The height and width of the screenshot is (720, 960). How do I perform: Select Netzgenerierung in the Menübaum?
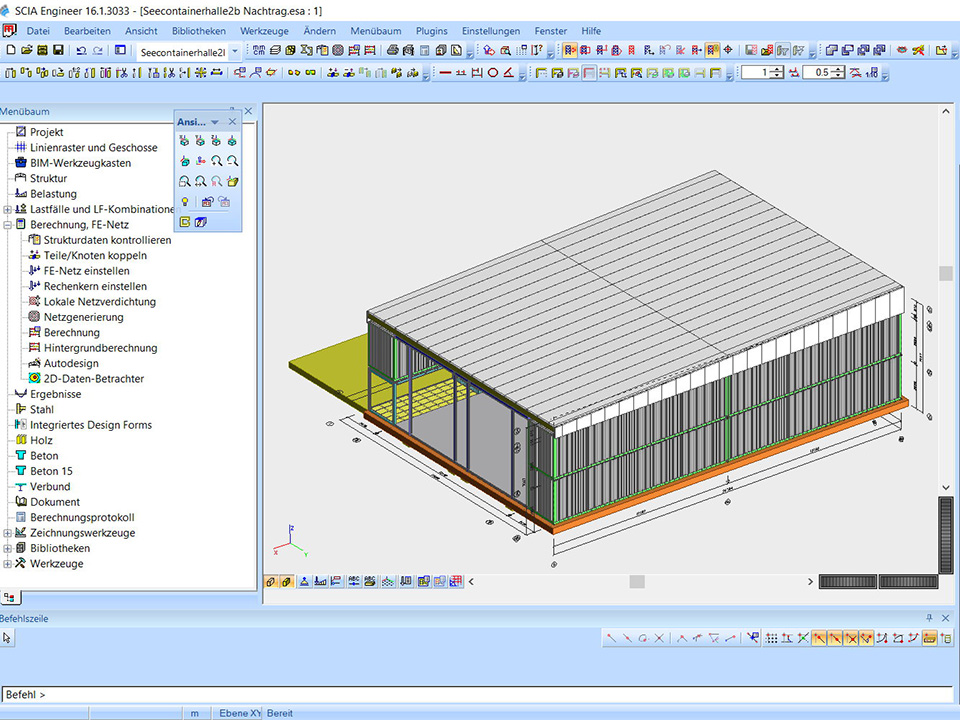pos(83,317)
